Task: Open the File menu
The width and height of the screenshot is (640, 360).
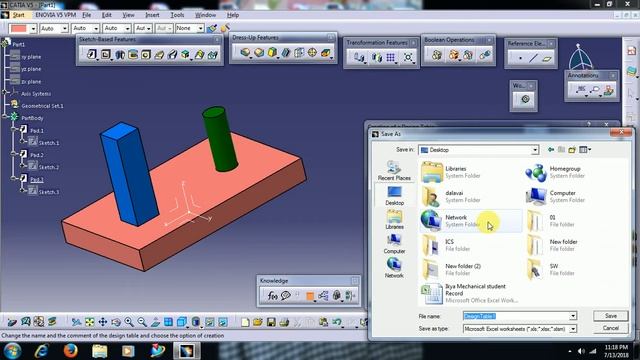Action: tap(87, 15)
